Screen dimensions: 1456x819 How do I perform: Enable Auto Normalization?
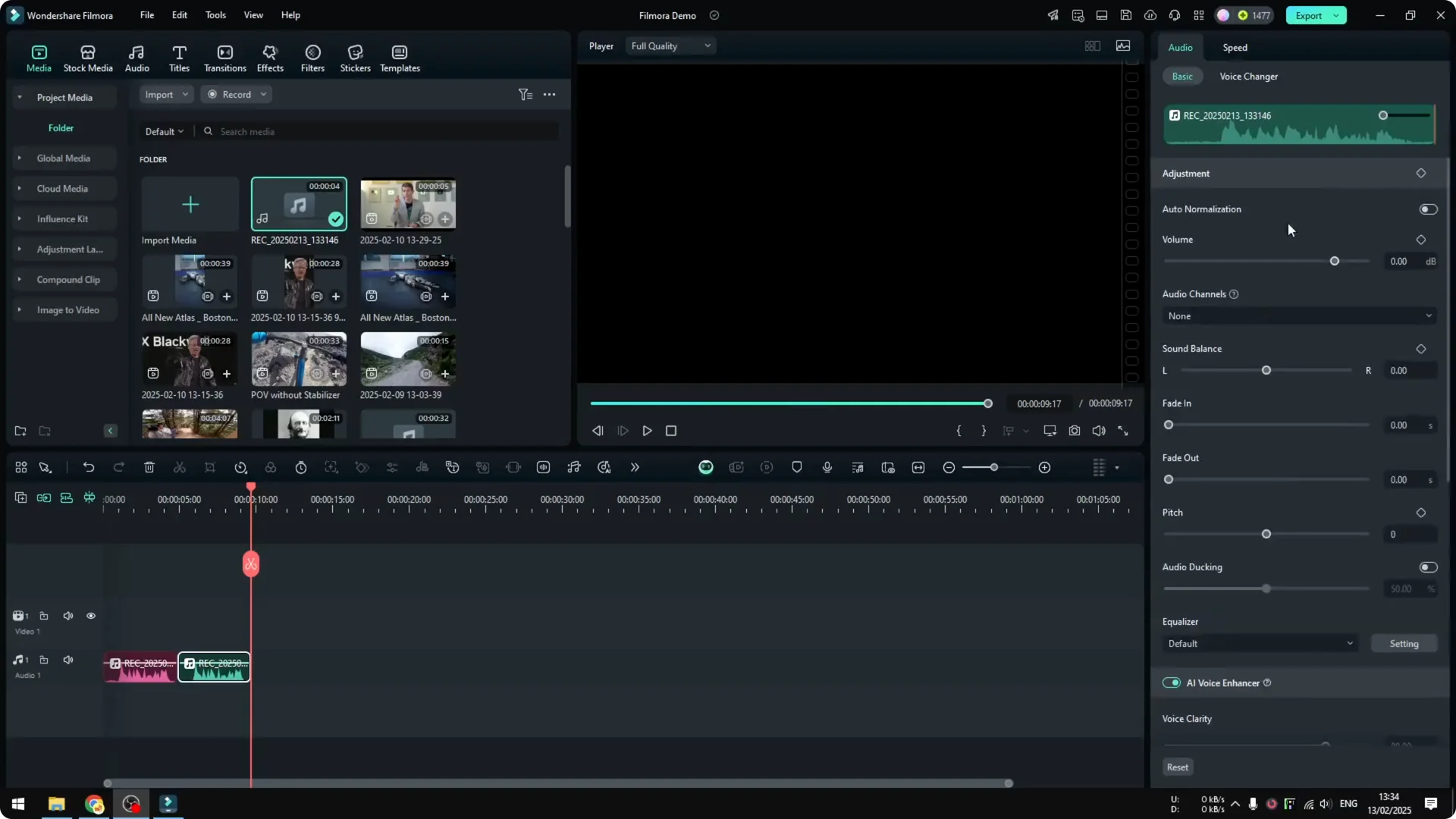pos(1428,209)
